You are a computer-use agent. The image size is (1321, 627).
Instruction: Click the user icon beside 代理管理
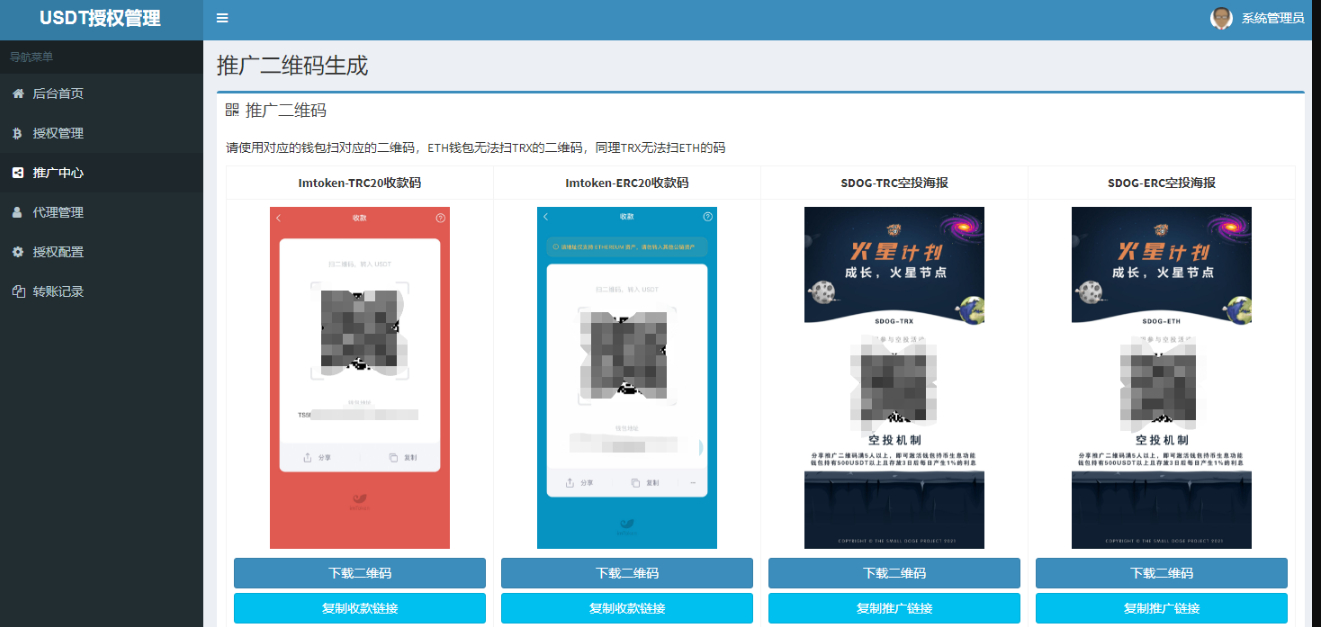pos(18,212)
